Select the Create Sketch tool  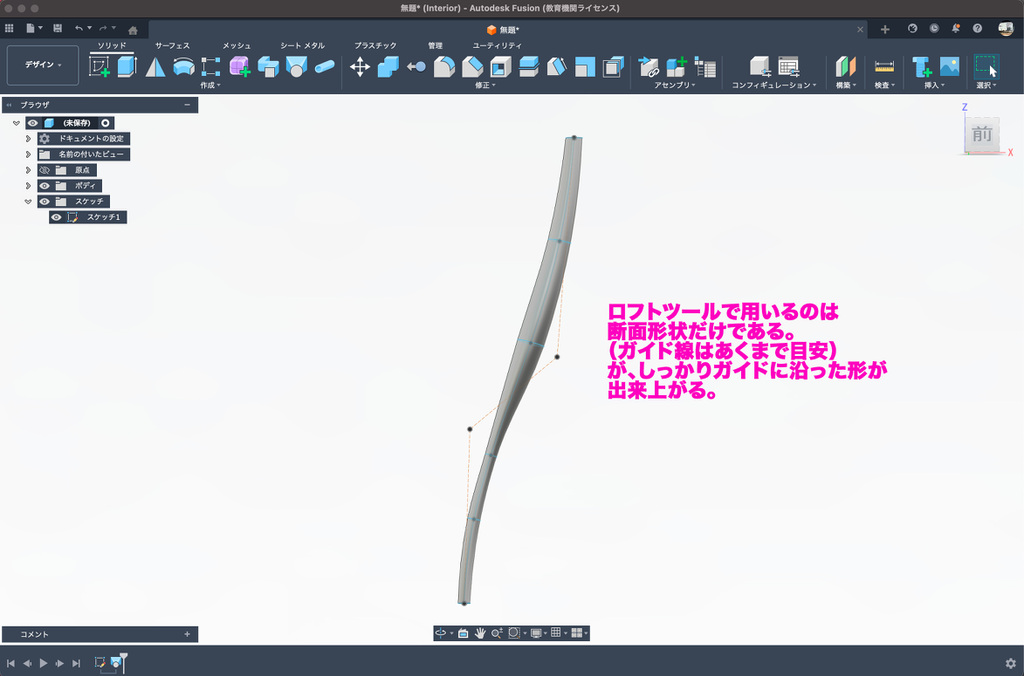tap(100, 67)
